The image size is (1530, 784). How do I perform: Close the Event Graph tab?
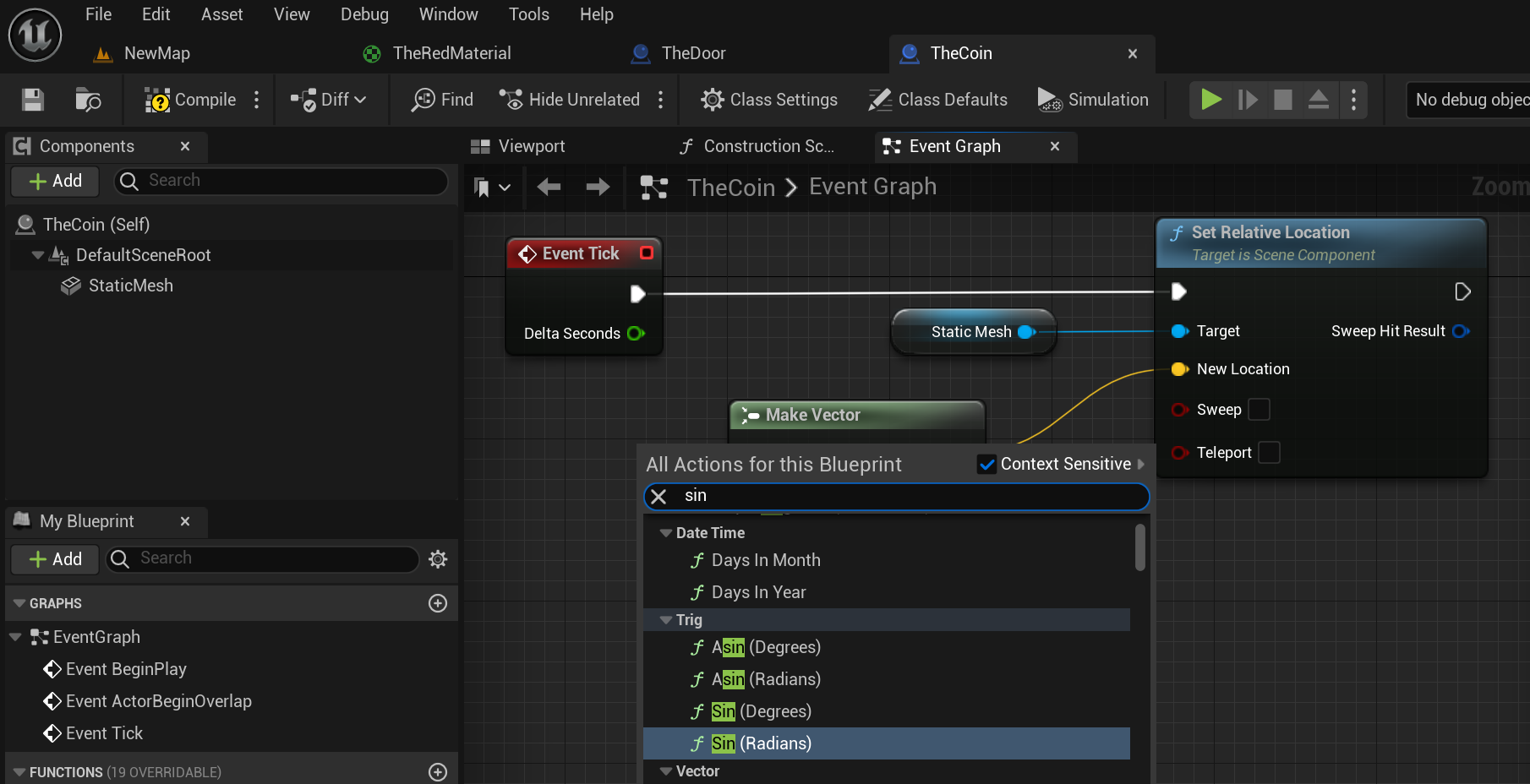point(1055,146)
